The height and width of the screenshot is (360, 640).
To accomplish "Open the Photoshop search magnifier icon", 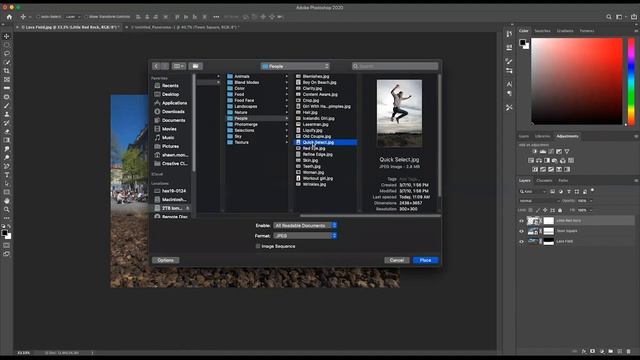I will tap(609, 17).
